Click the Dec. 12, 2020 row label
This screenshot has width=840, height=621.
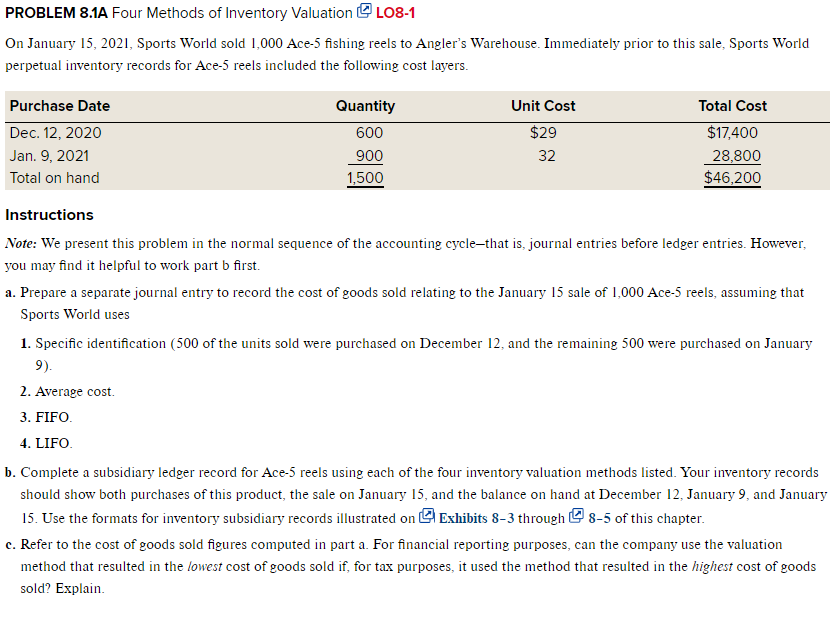[56, 133]
